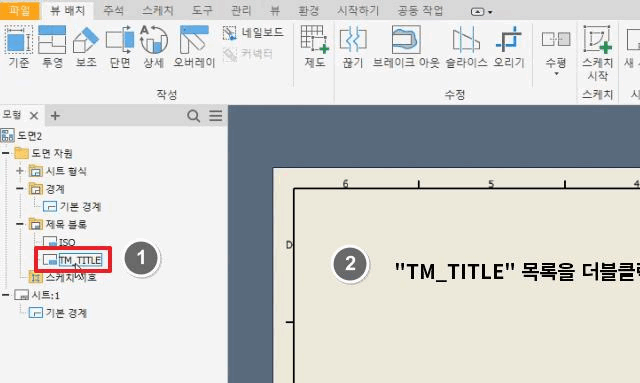
Task: Switch to the 뷰 ribbon tab
Action: pyautogui.click(x=275, y=10)
